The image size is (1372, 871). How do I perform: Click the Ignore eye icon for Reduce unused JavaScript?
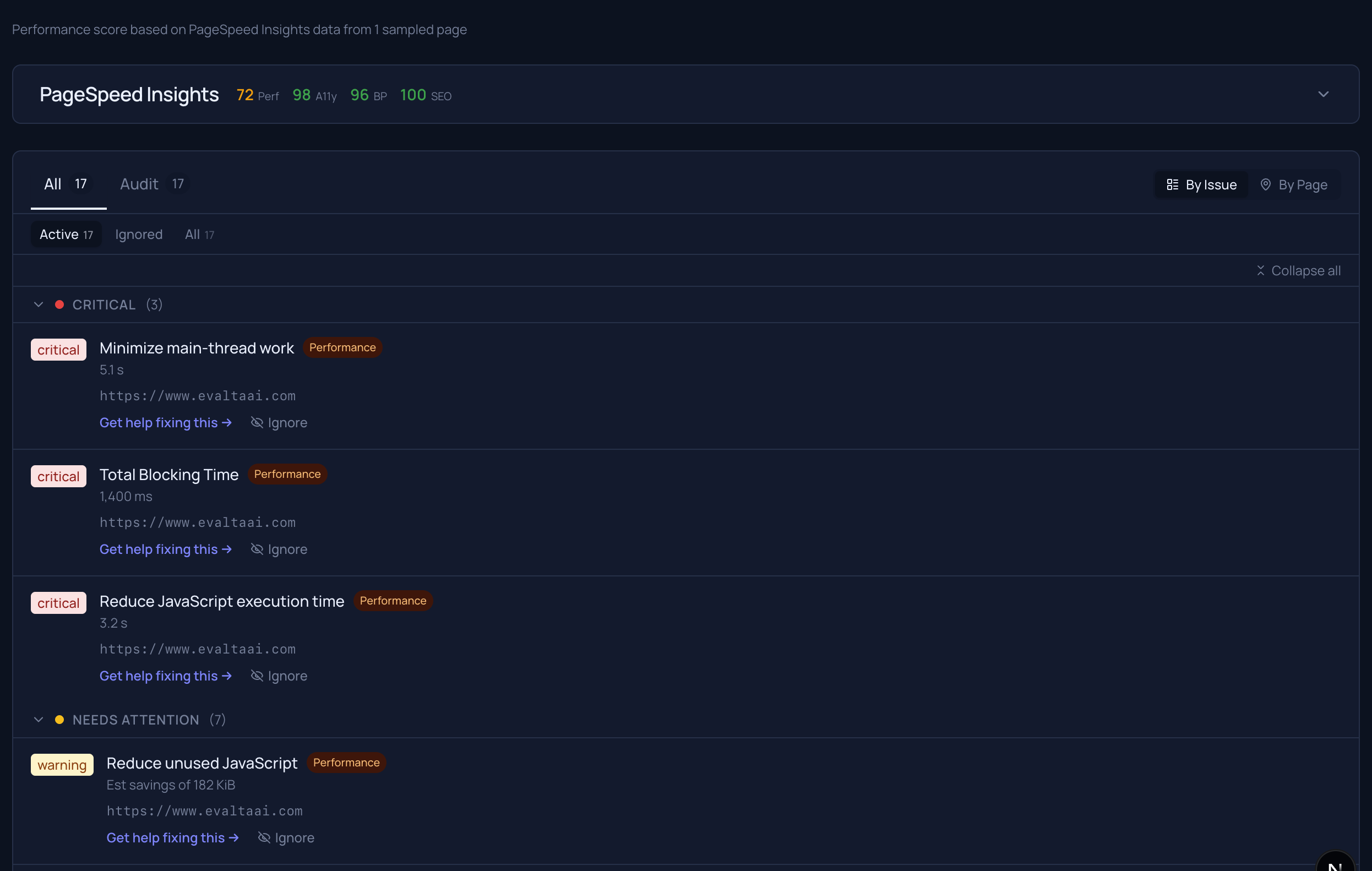pos(264,837)
